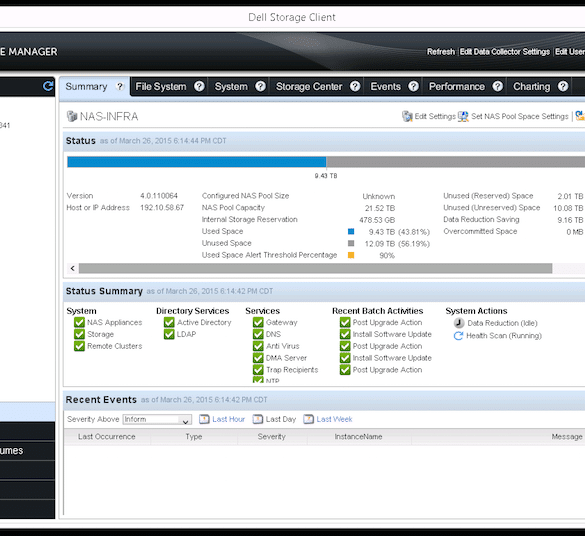Screen dimensions: 585x536
Task: Sort by the Last Occurrence column header
Action: pos(107,436)
